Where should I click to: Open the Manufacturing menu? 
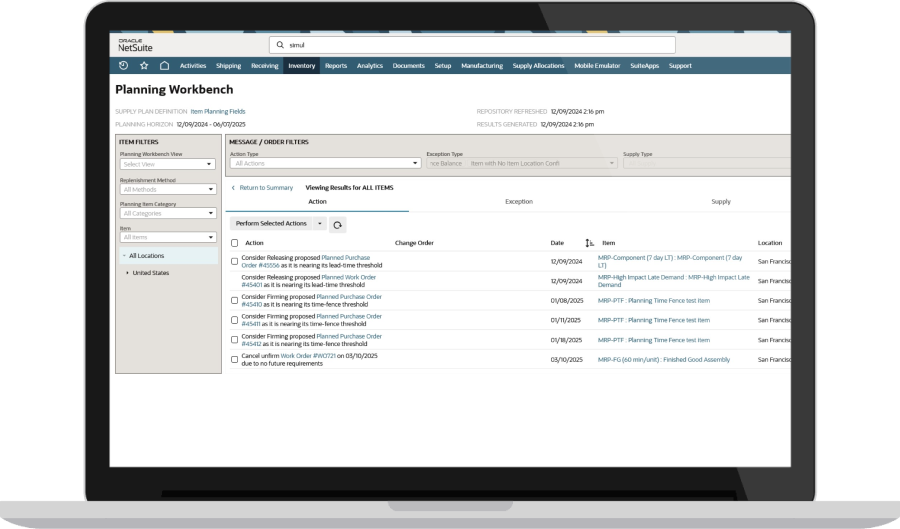pos(482,66)
